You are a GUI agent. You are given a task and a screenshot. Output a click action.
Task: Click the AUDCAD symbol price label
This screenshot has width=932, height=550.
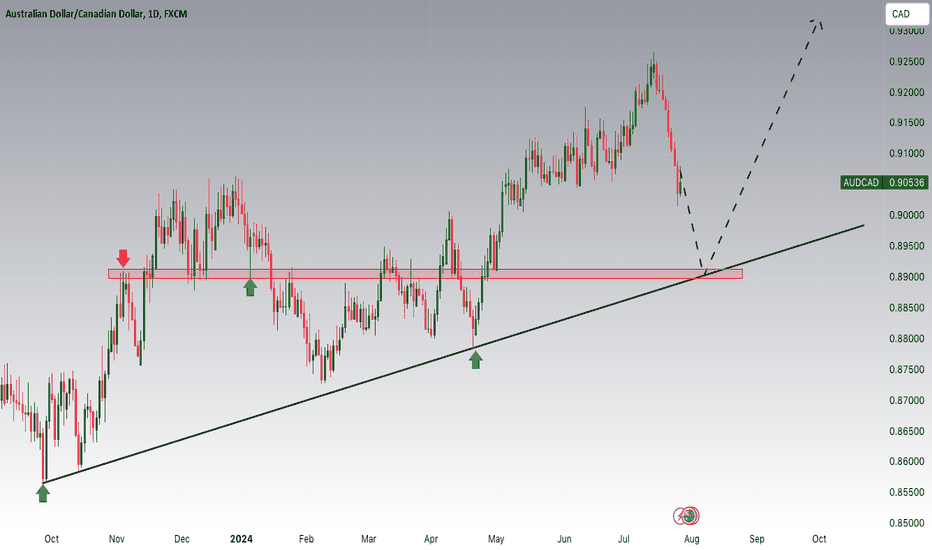(861, 183)
